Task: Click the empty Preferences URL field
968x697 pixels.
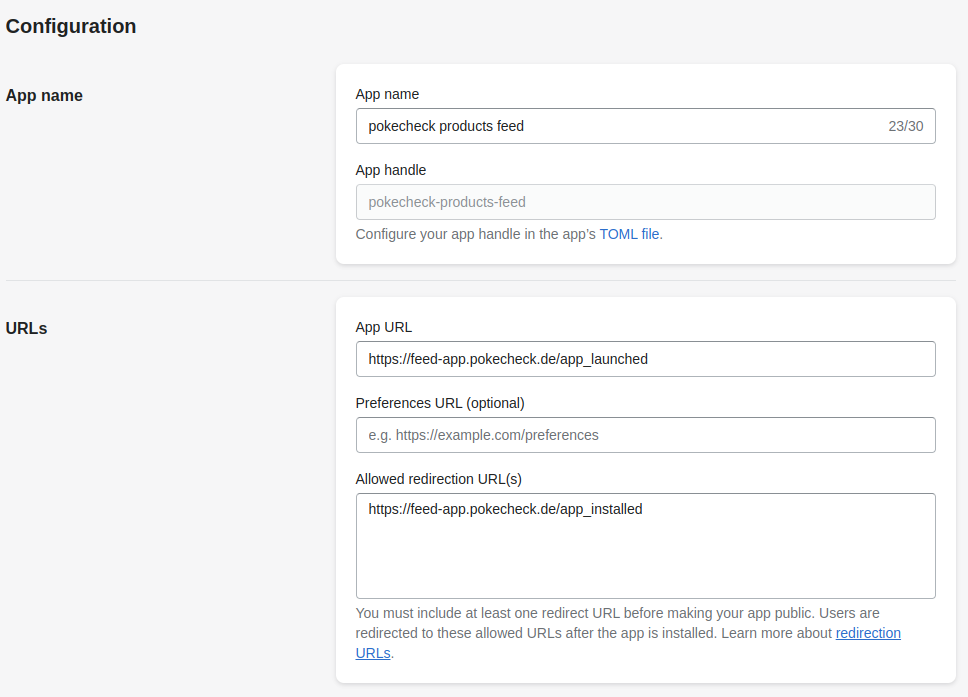Action: tap(645, 435)
